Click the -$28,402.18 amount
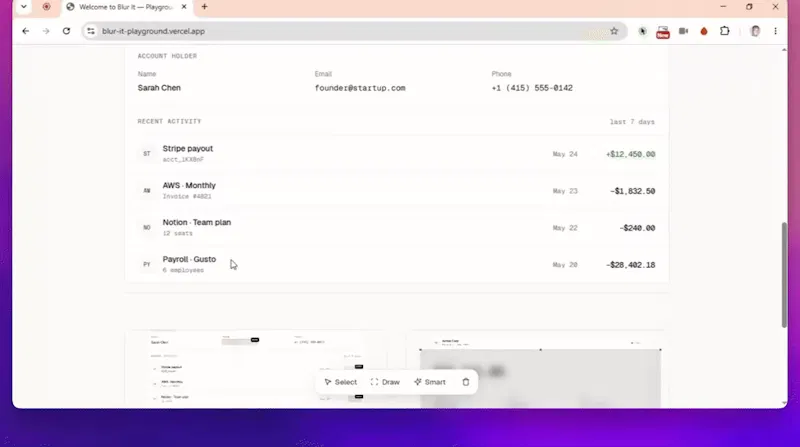 [x=631, y=265]
